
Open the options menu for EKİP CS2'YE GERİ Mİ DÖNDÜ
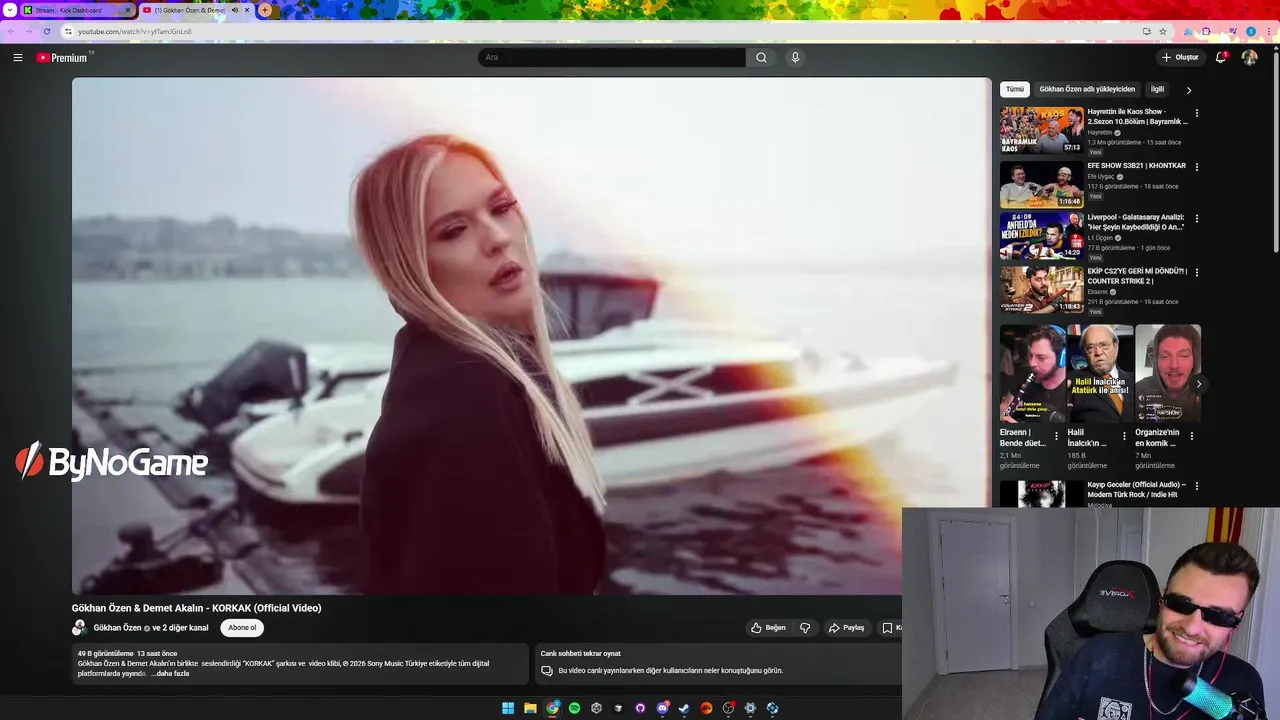(x=1197, y=272)
